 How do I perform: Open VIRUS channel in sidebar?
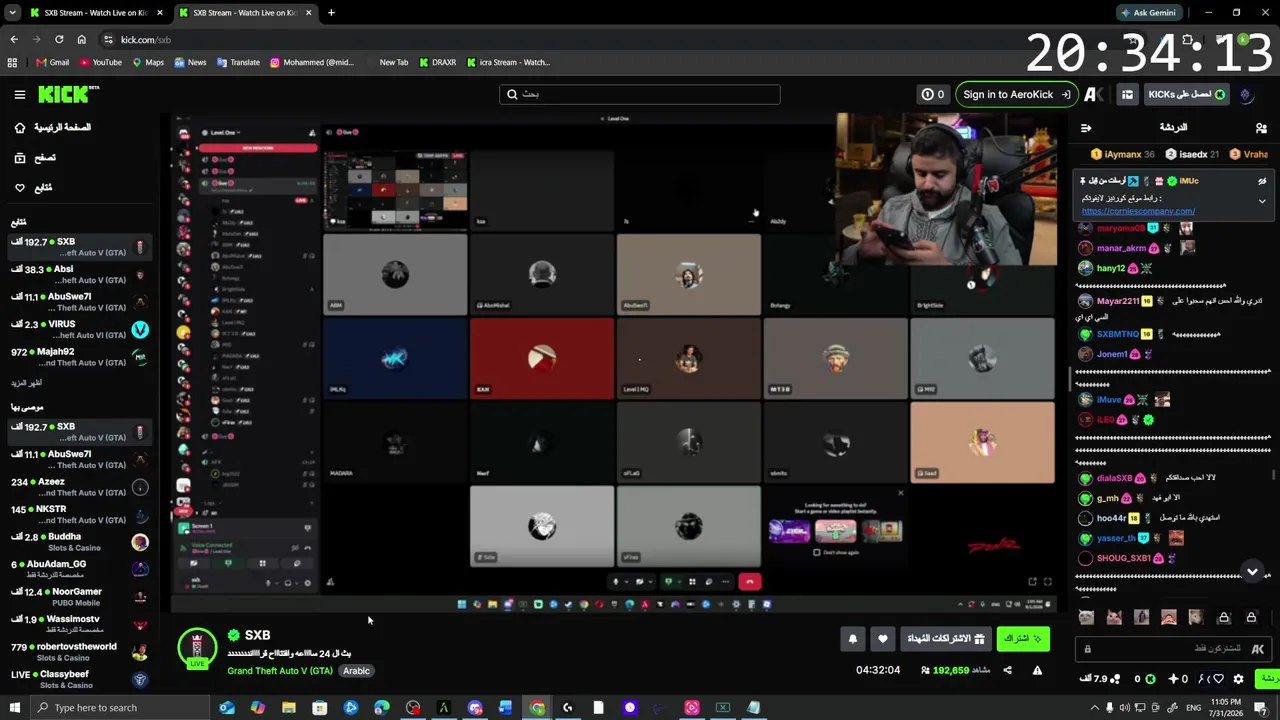pyautogui.click(x=78, y=329)
